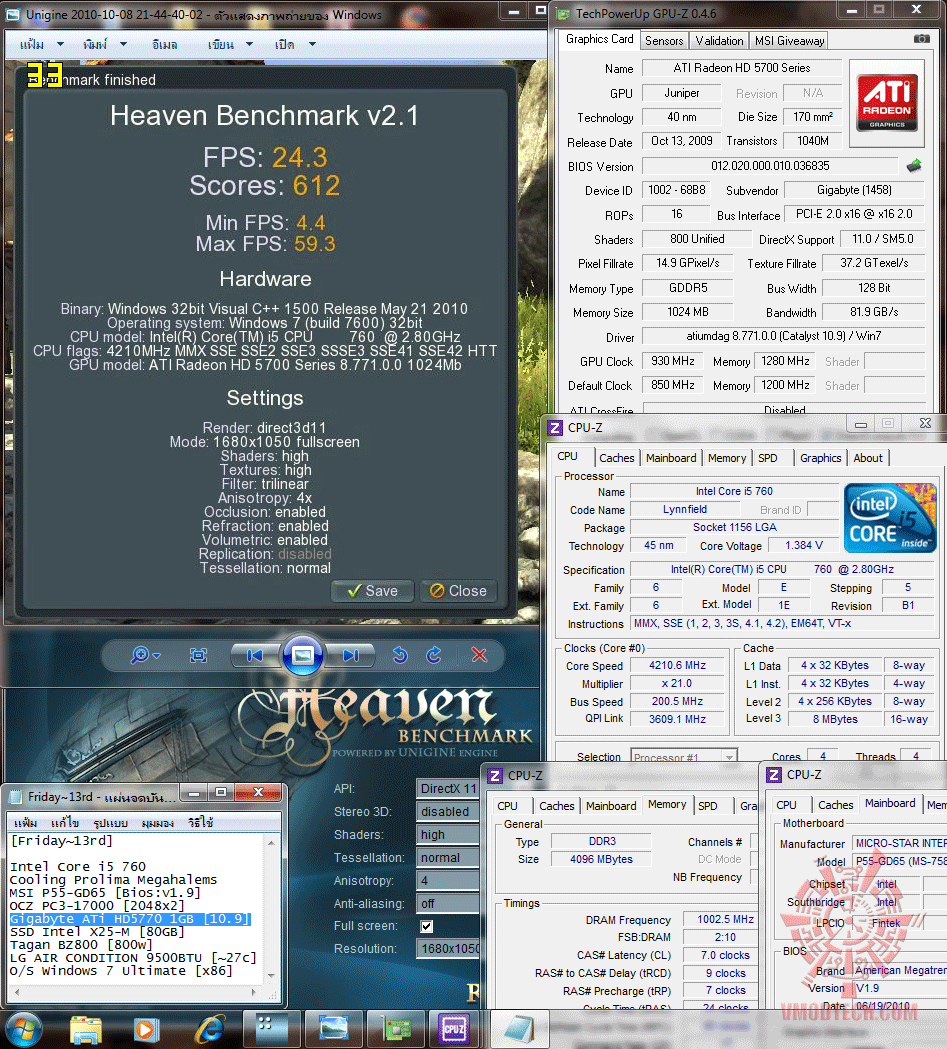The image size is (947, 1049).
Task: Open the Caches tab in the Mainboard CPU-Z window
Action: 835,805
